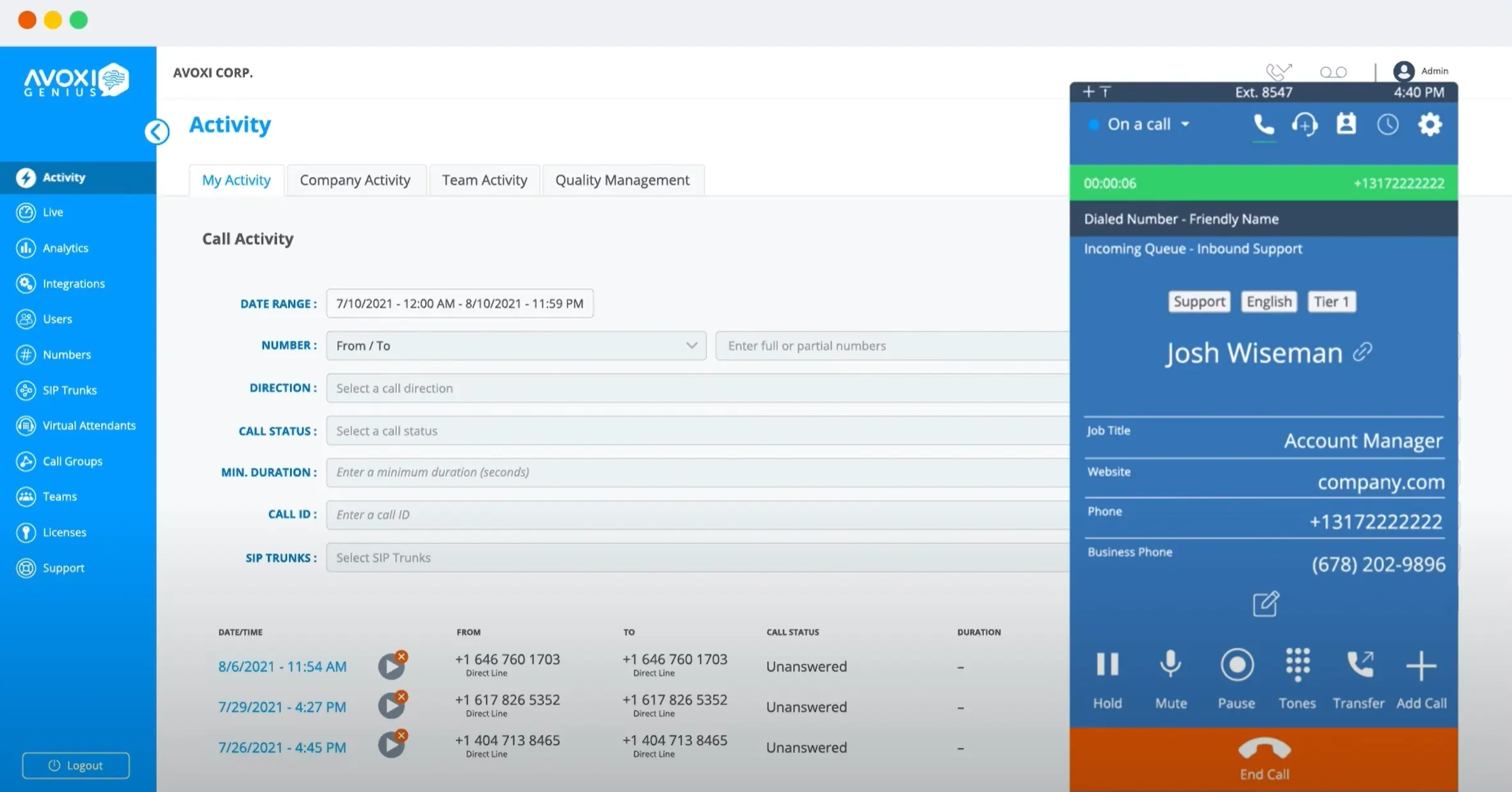Click the Logout button
The height and width of the screenshot is (792, 1512).
click(75, 765)
